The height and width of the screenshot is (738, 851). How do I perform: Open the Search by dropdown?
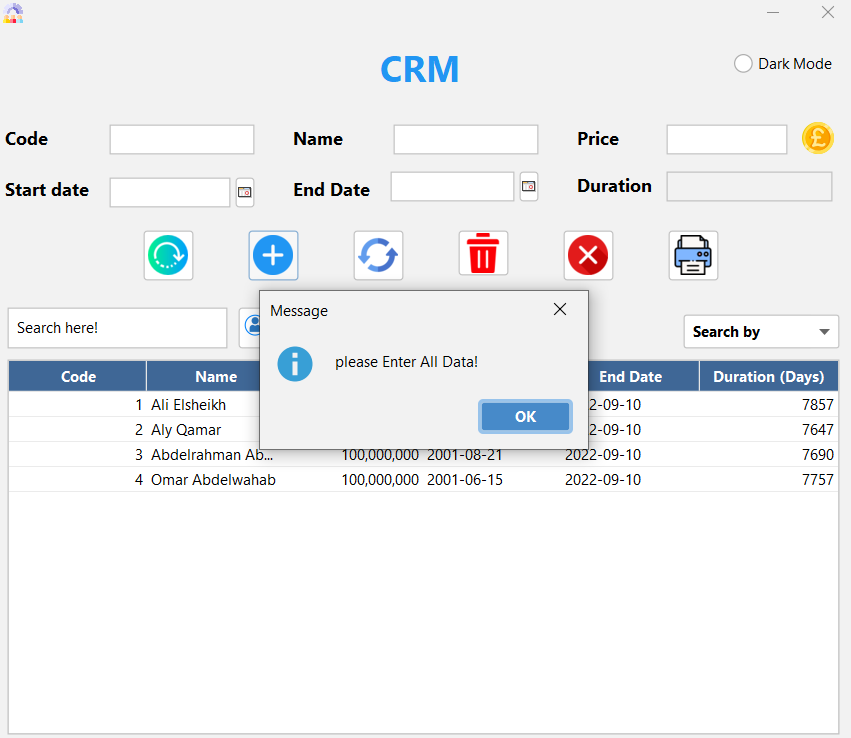point(761,332)
